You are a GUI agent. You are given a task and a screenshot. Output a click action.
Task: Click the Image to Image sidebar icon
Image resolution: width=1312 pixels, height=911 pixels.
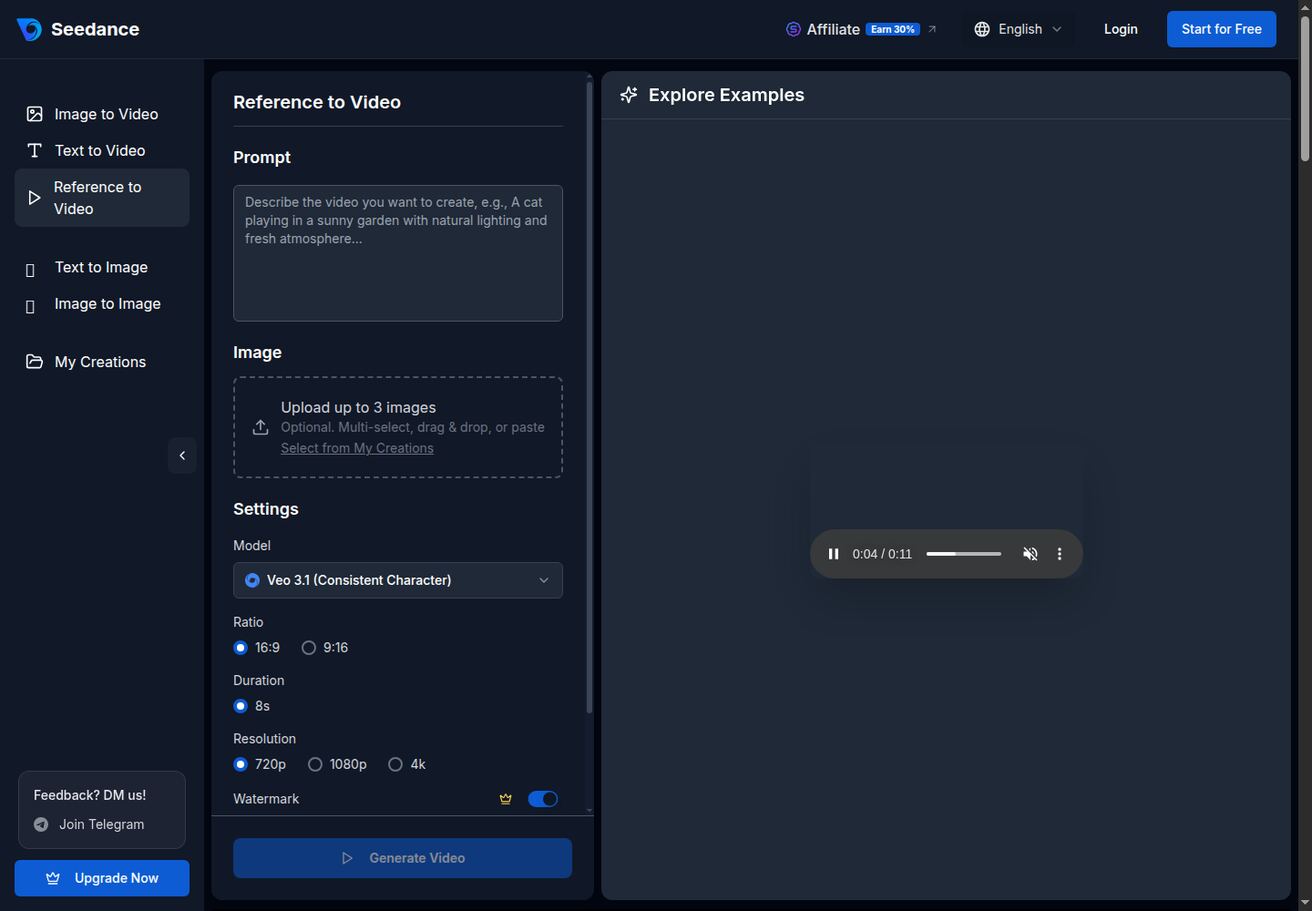pos(30,307)
